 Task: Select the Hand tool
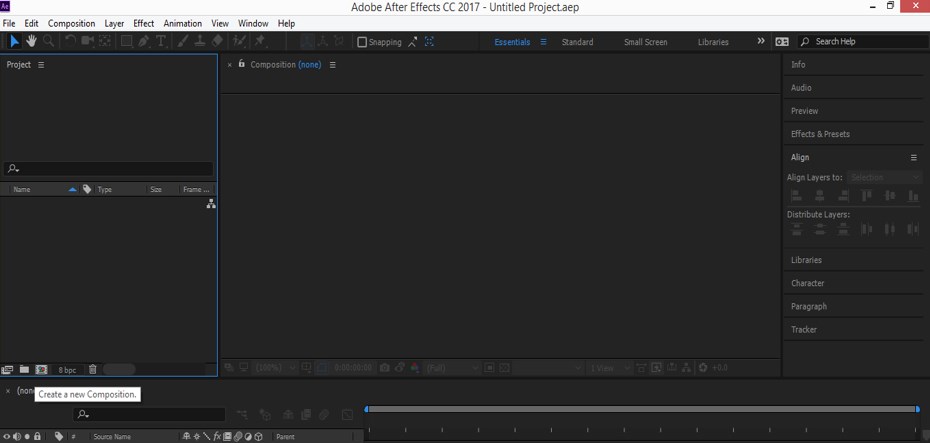click(x=31, y=41)
